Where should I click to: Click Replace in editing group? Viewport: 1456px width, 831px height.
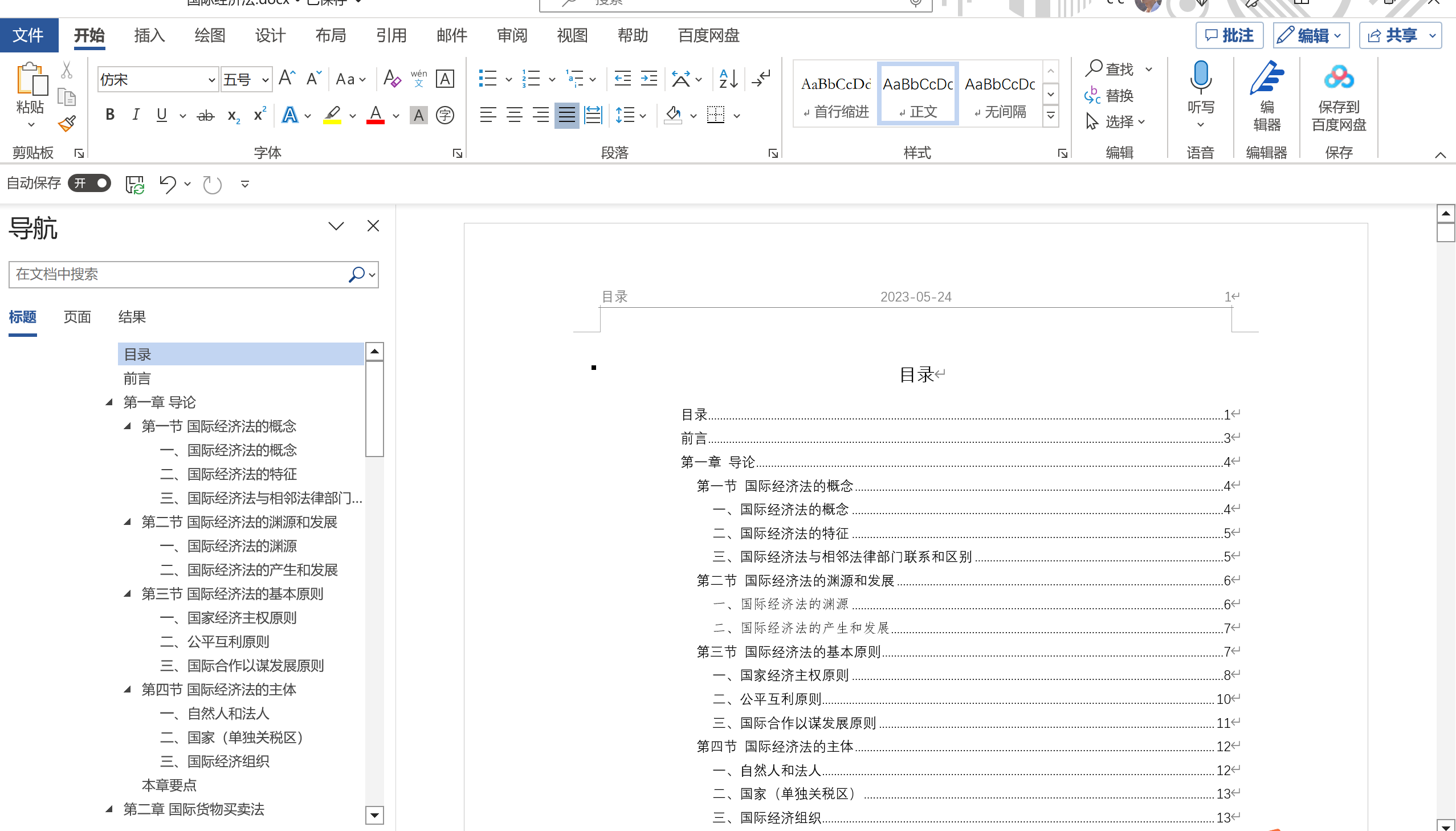click(1108, 95)
